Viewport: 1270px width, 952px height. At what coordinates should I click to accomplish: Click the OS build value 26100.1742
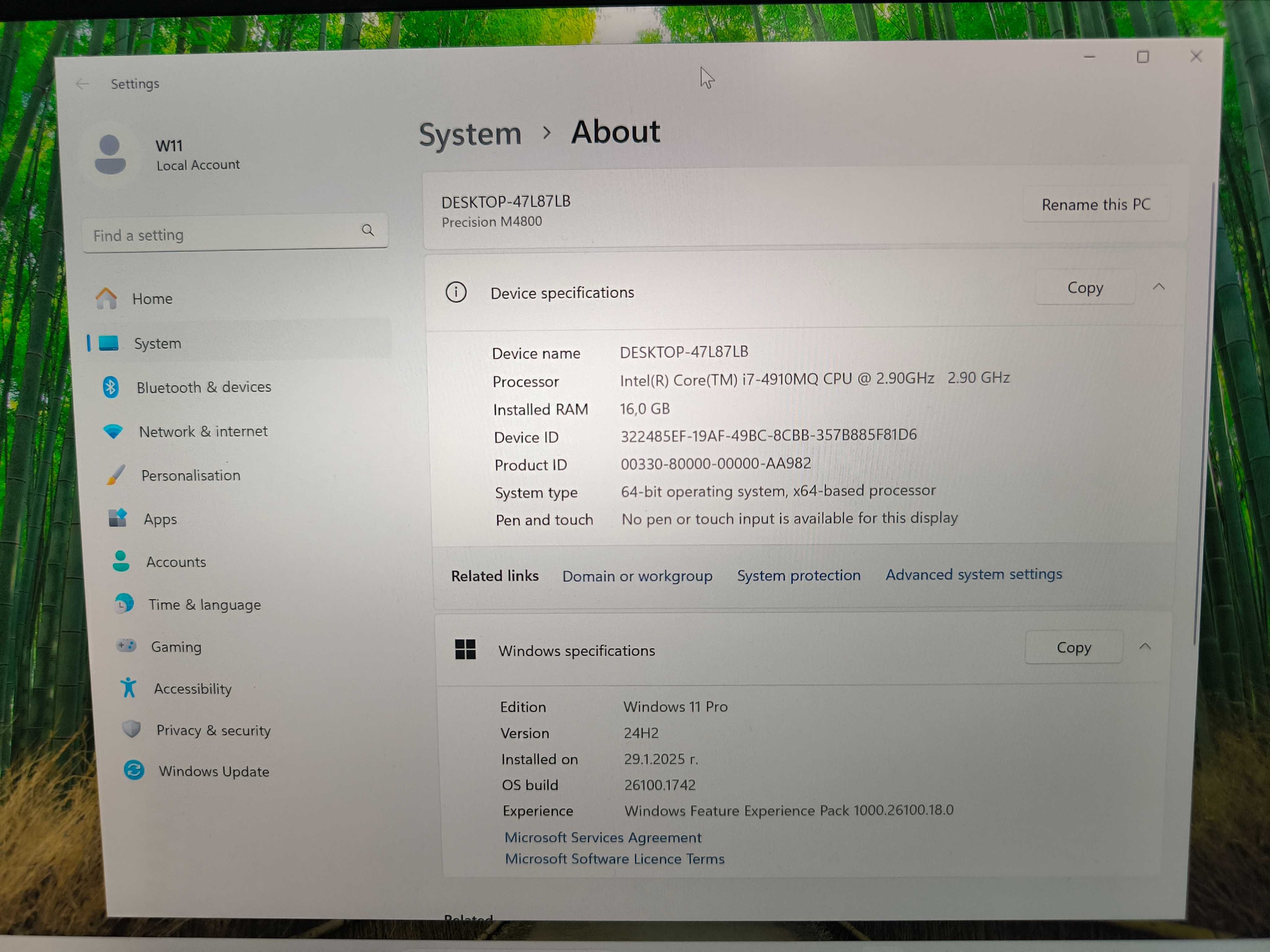[x=659, y=784]
